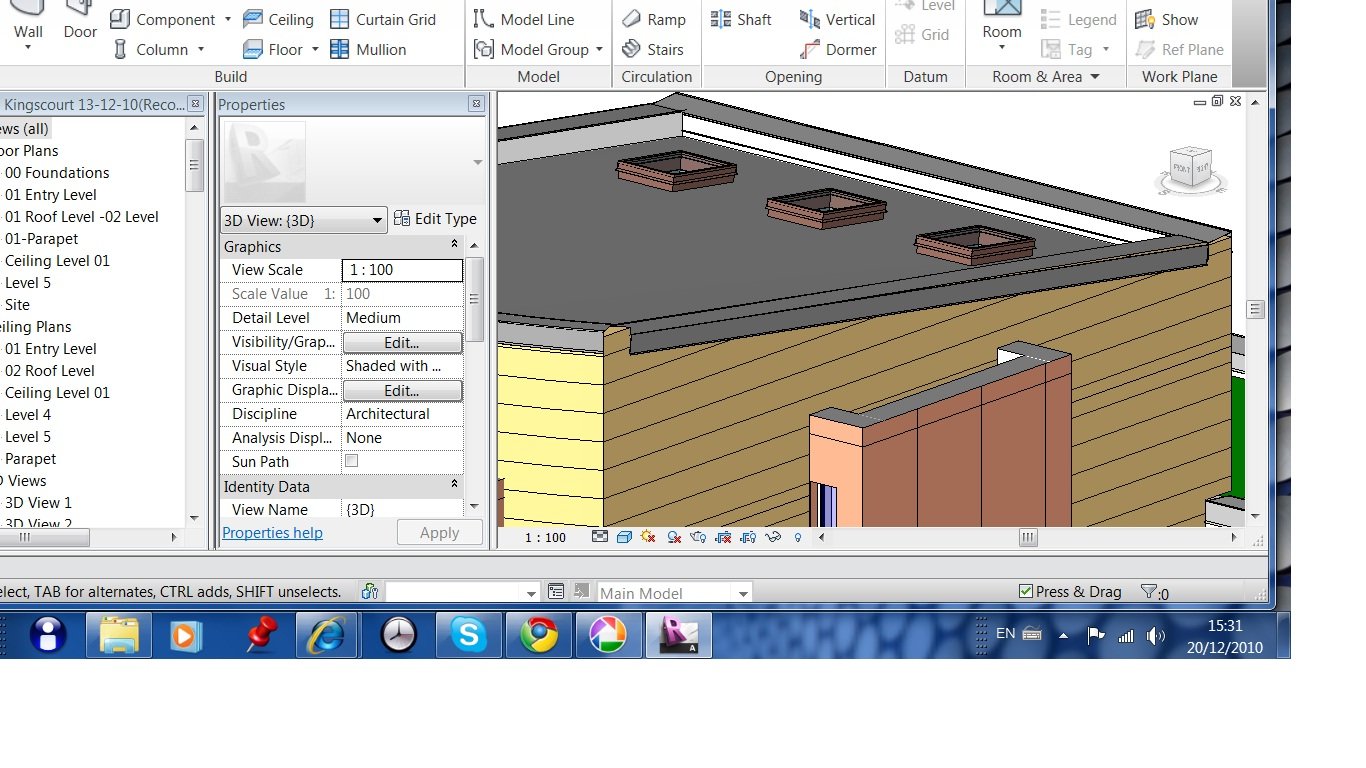Viewport: 1366px width, 768px height.
Task: Open Google Chrome from the taskbar
Action: coord(539,635)
